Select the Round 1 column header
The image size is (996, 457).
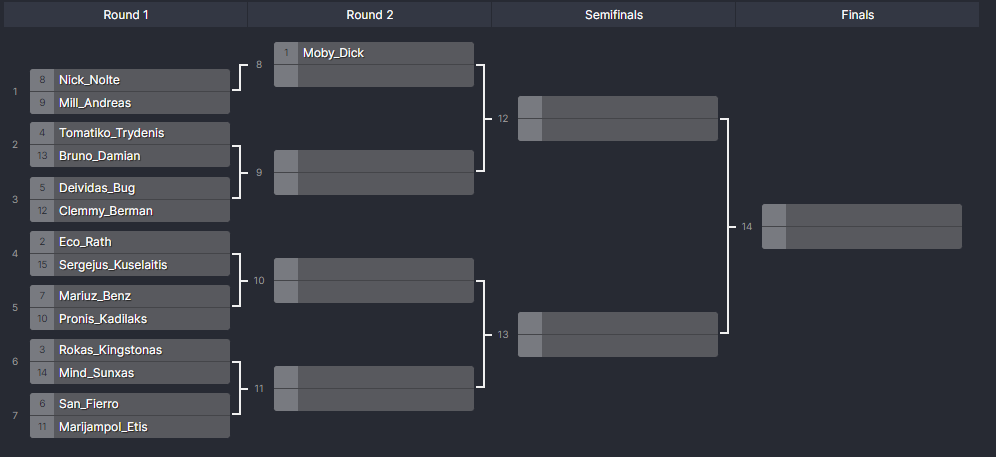pos(126,15)
